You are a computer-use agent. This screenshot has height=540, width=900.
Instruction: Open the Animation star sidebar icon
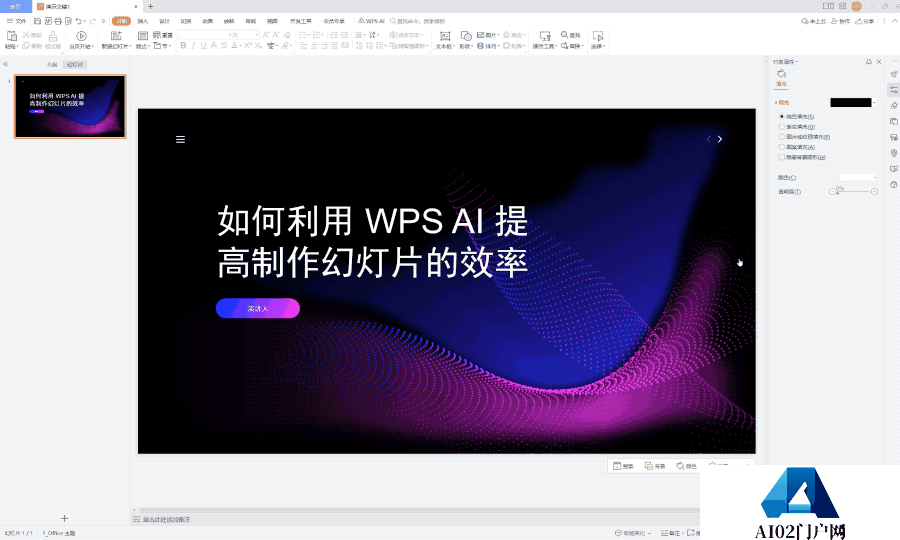point(894,106)
